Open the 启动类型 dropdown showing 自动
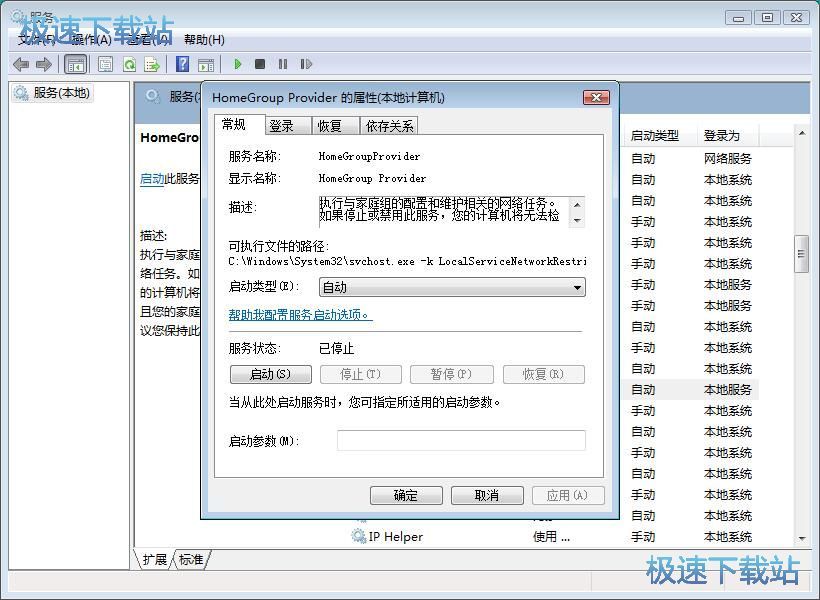The height and width of the screenshot is (600, 820). pyautogui.click(x=452, y=287)
